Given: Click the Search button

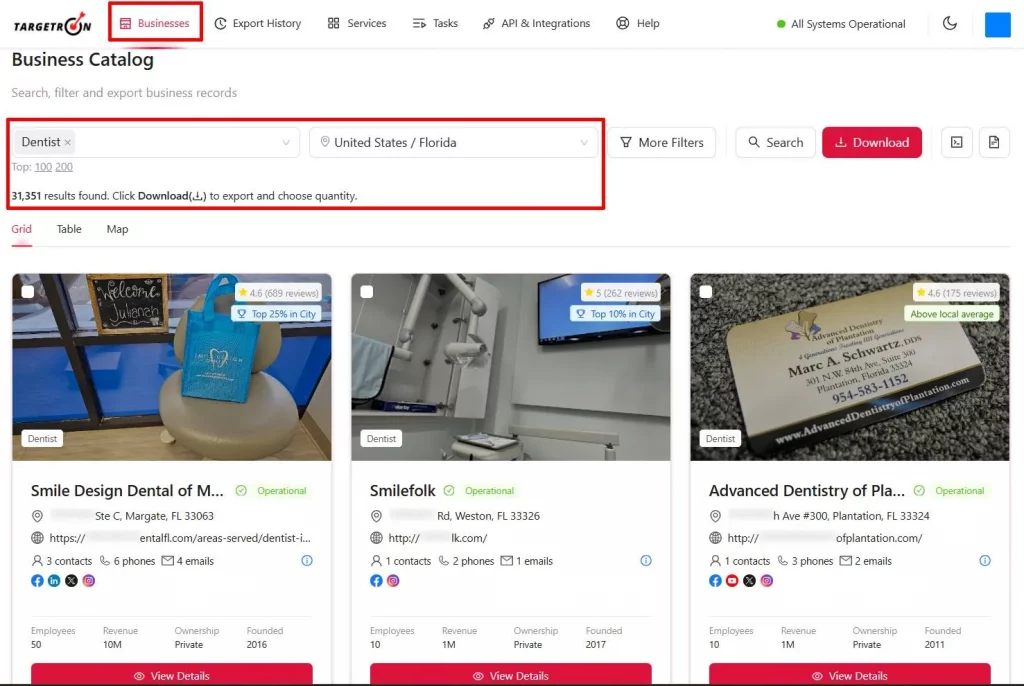Looking at the screenshot, I should tap(775, 142).
